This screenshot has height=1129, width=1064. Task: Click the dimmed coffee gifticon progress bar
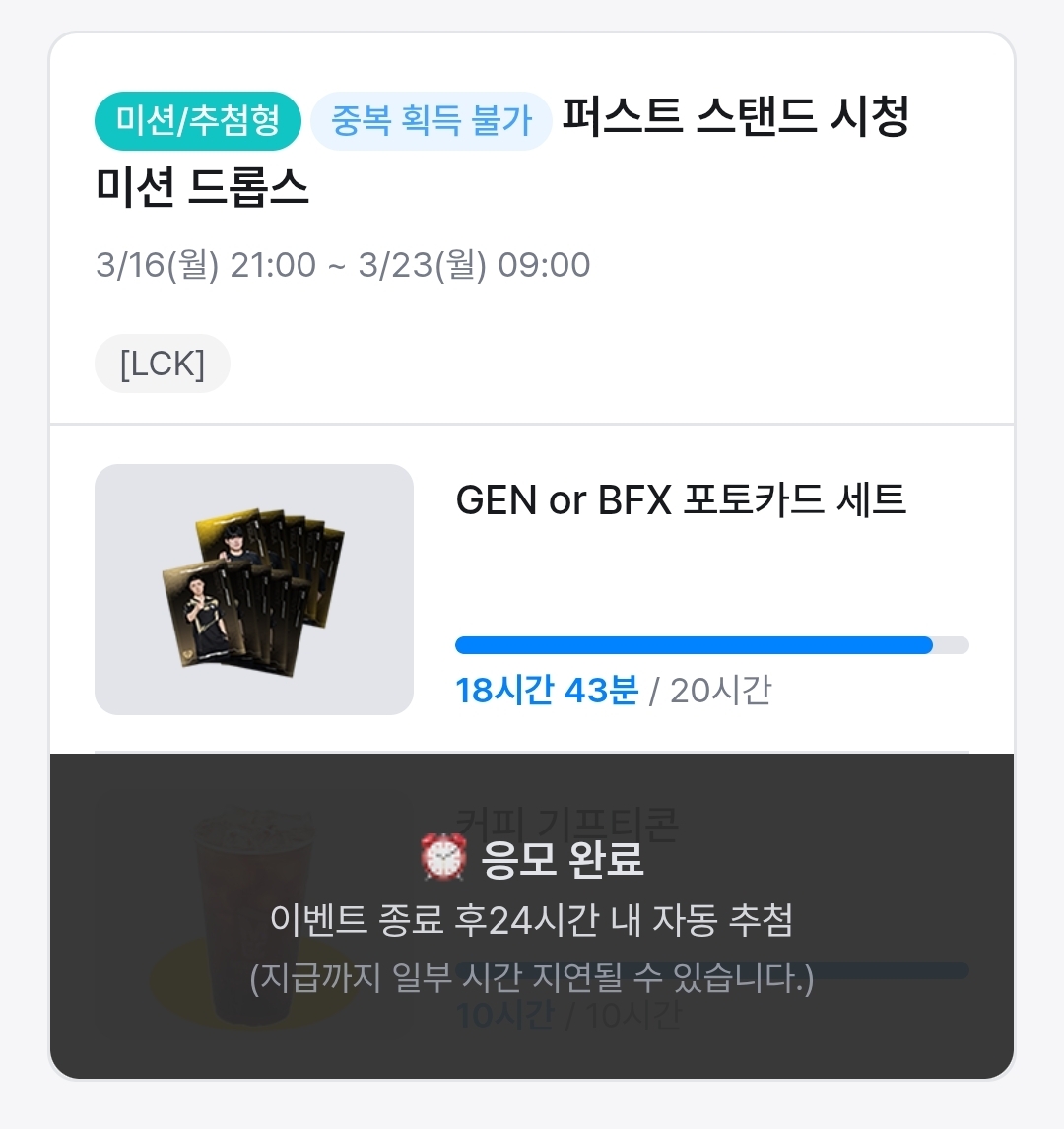click(887, 970)
